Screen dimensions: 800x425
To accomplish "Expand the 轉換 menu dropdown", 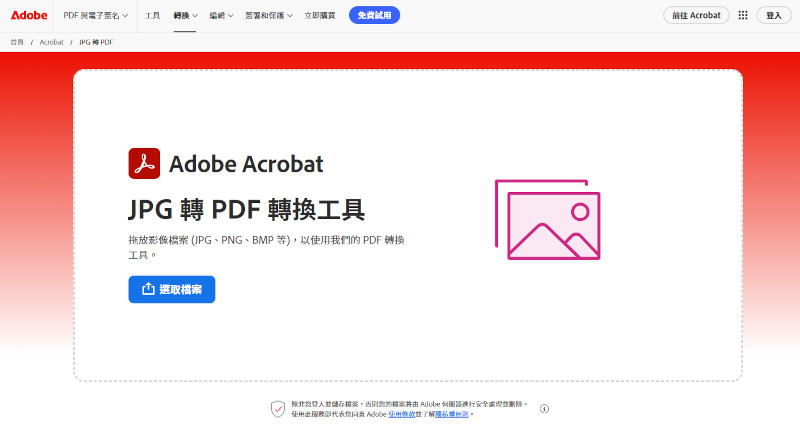I will (185, 16).
